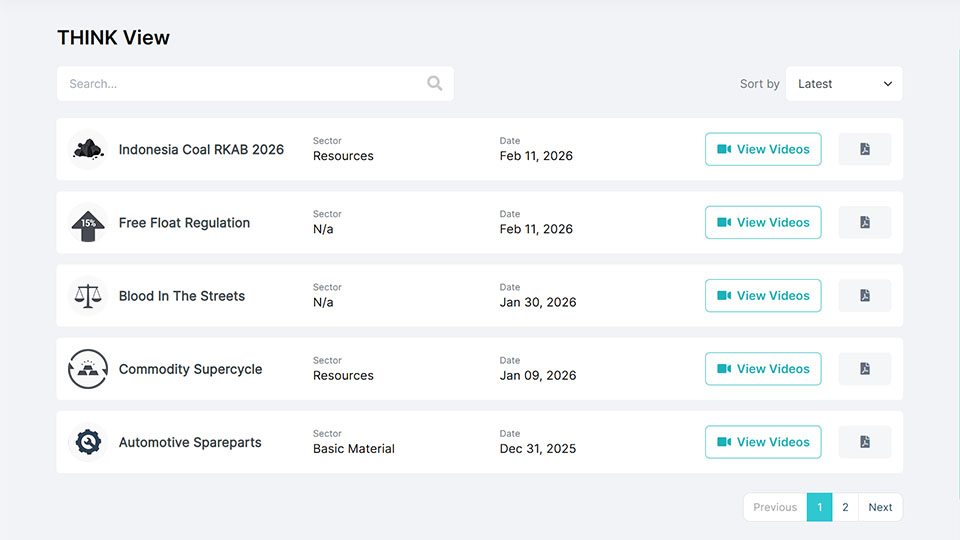The height and width of the screenshot is (540, 960).
Task: Click the search magnifier icon
Action: click(x=434, y=84)
